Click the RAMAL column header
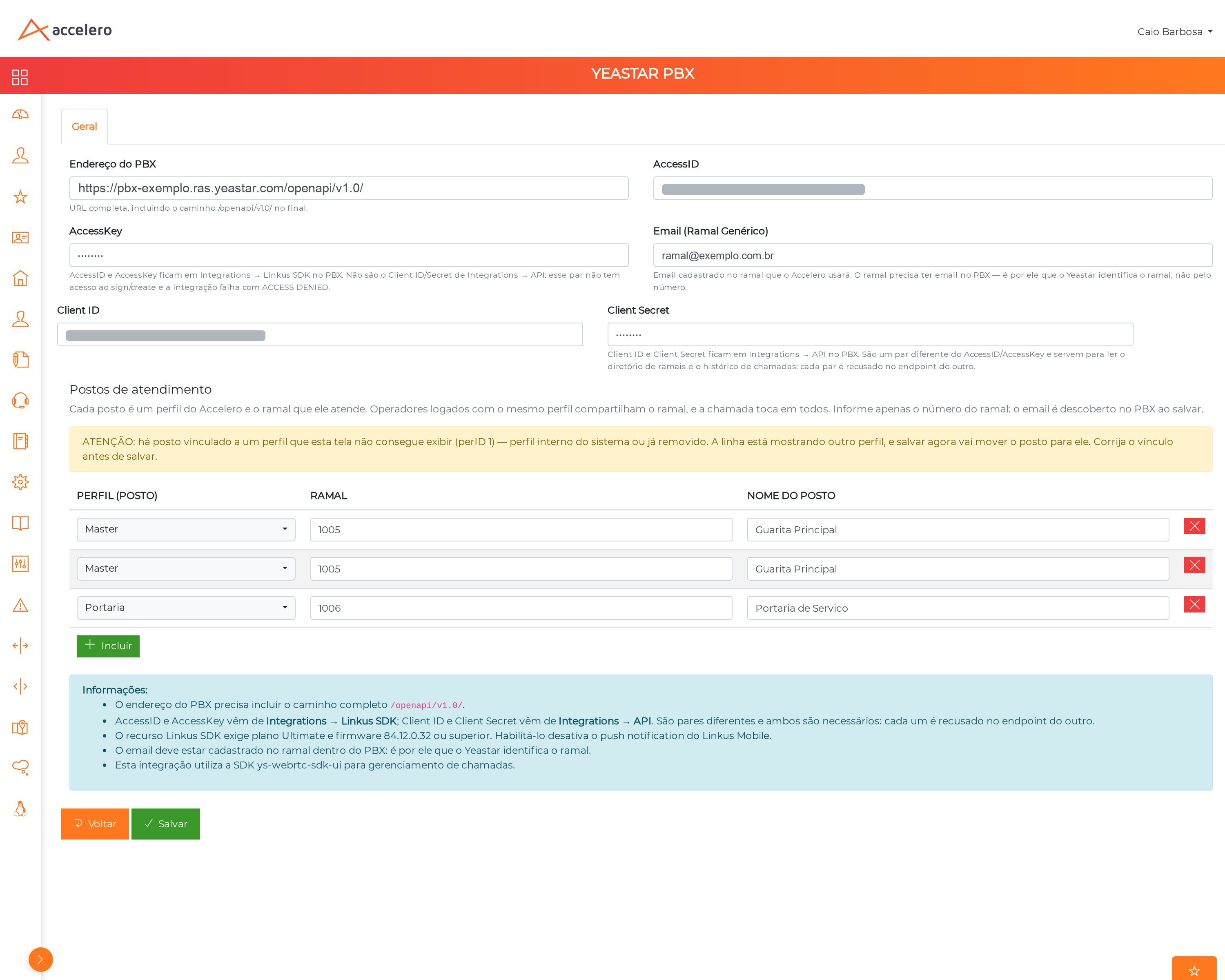The height and width of the screenshot is (980, 1225). (328, 495)
